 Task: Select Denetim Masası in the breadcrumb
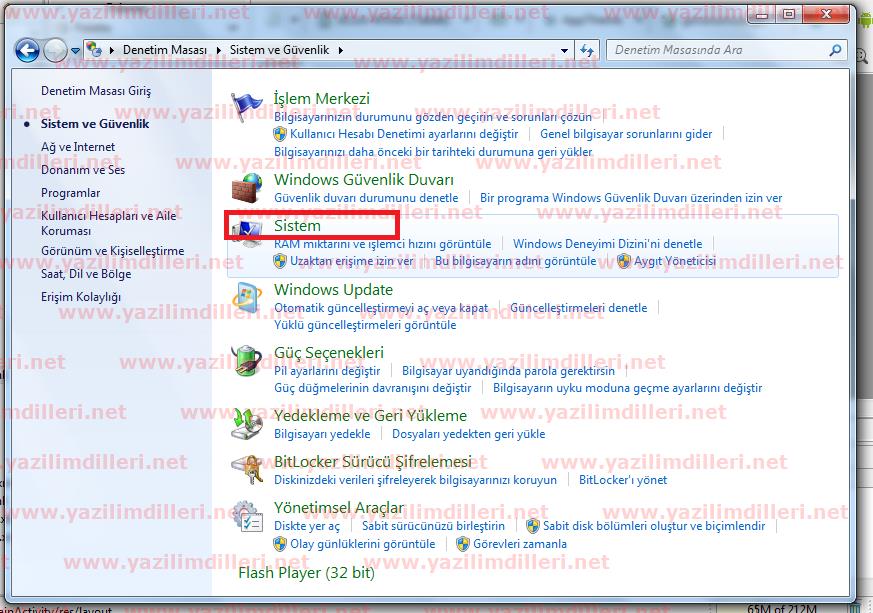point(165,50)
